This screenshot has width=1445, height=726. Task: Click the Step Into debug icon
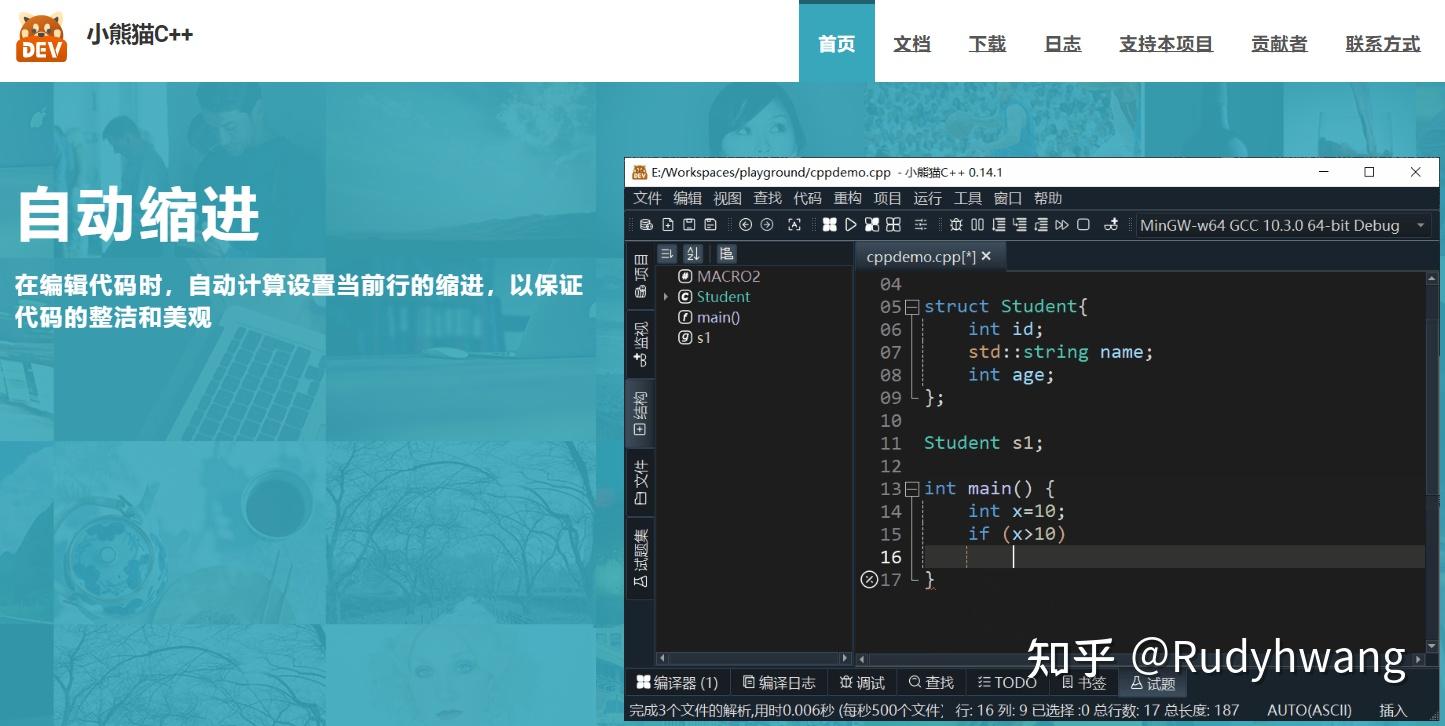coord(1020,225)
